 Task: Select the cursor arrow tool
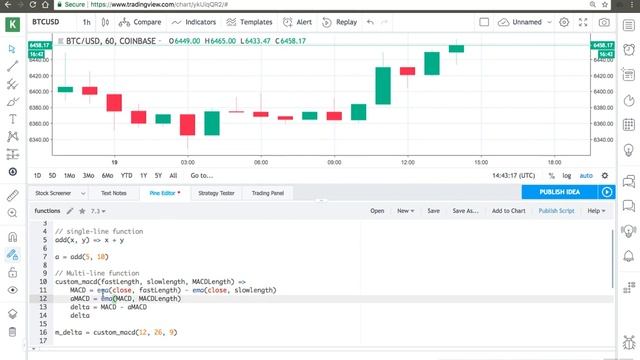coord(12,49)
